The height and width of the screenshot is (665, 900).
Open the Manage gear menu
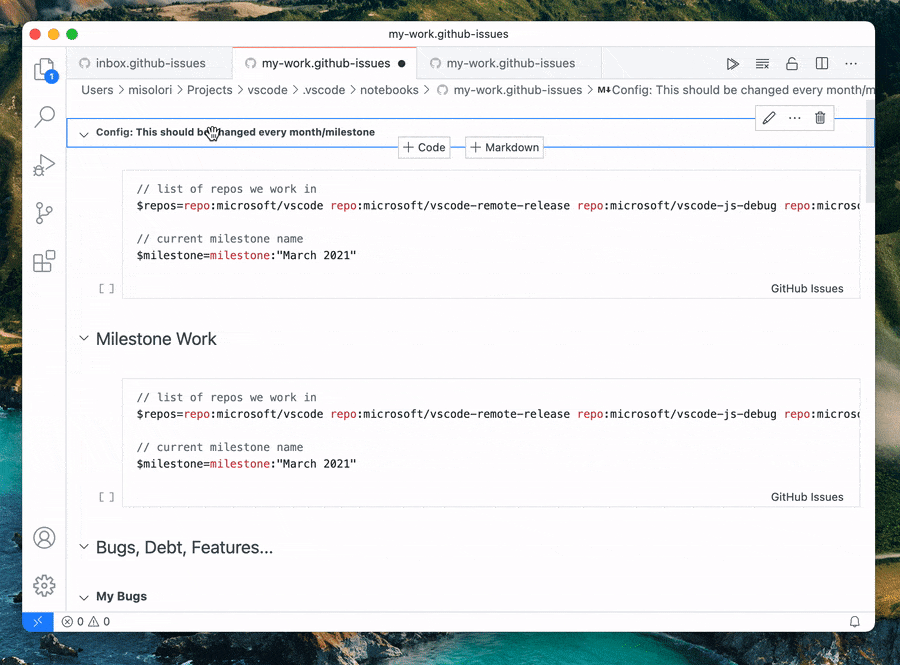(x=44, y=586)
